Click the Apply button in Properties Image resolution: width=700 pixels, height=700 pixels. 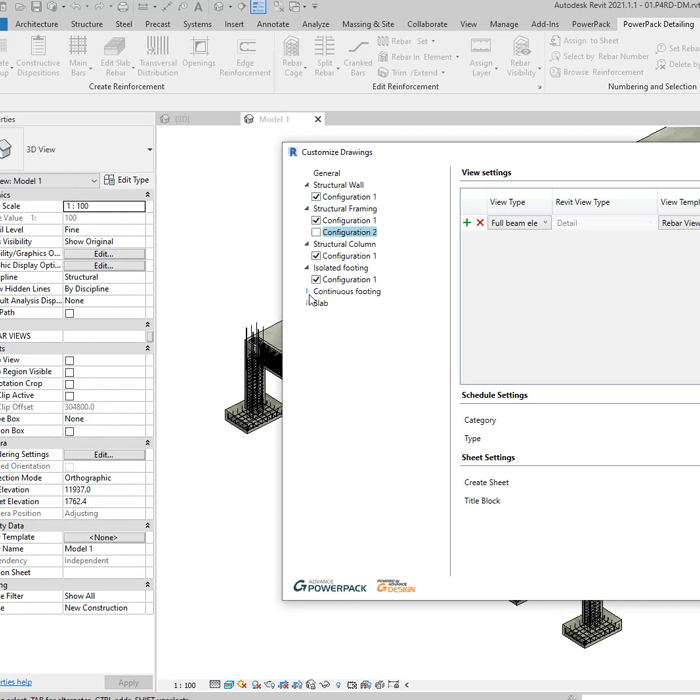(129, 683)
